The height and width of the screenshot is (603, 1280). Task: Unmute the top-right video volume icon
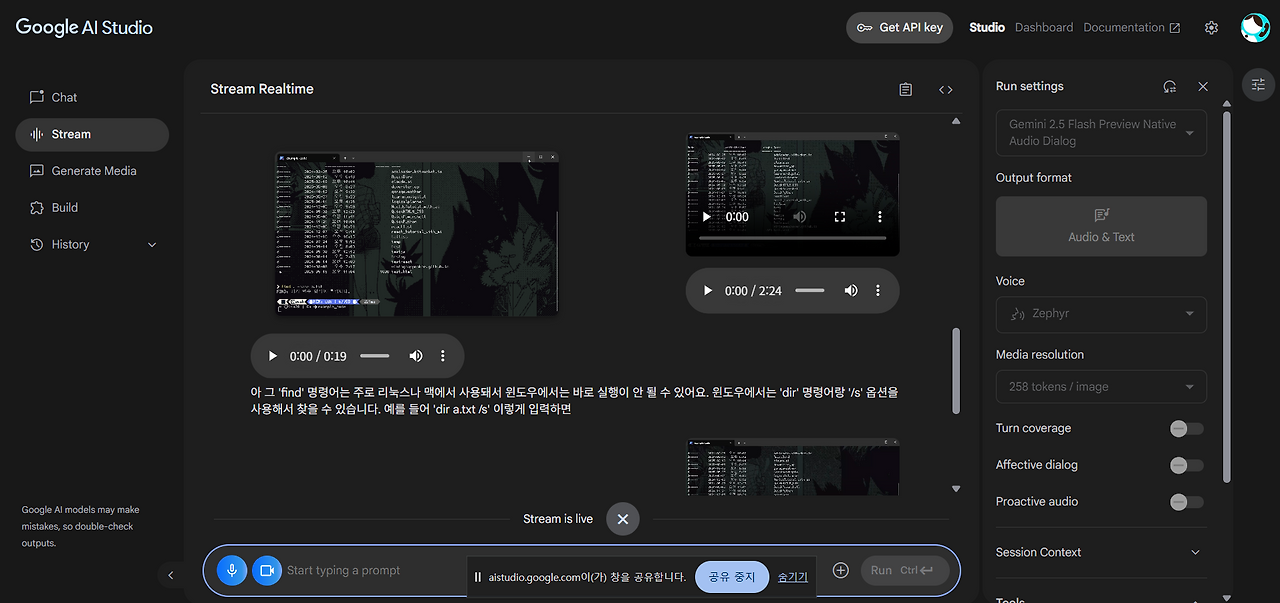coord(800,217)
